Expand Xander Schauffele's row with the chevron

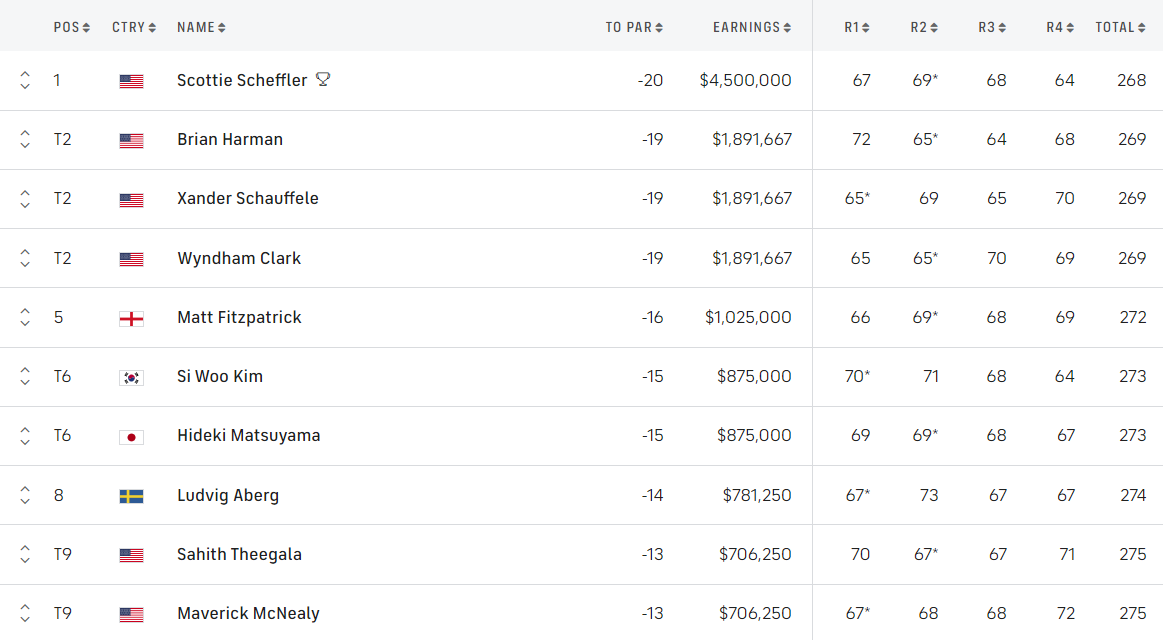pos(25,199)
